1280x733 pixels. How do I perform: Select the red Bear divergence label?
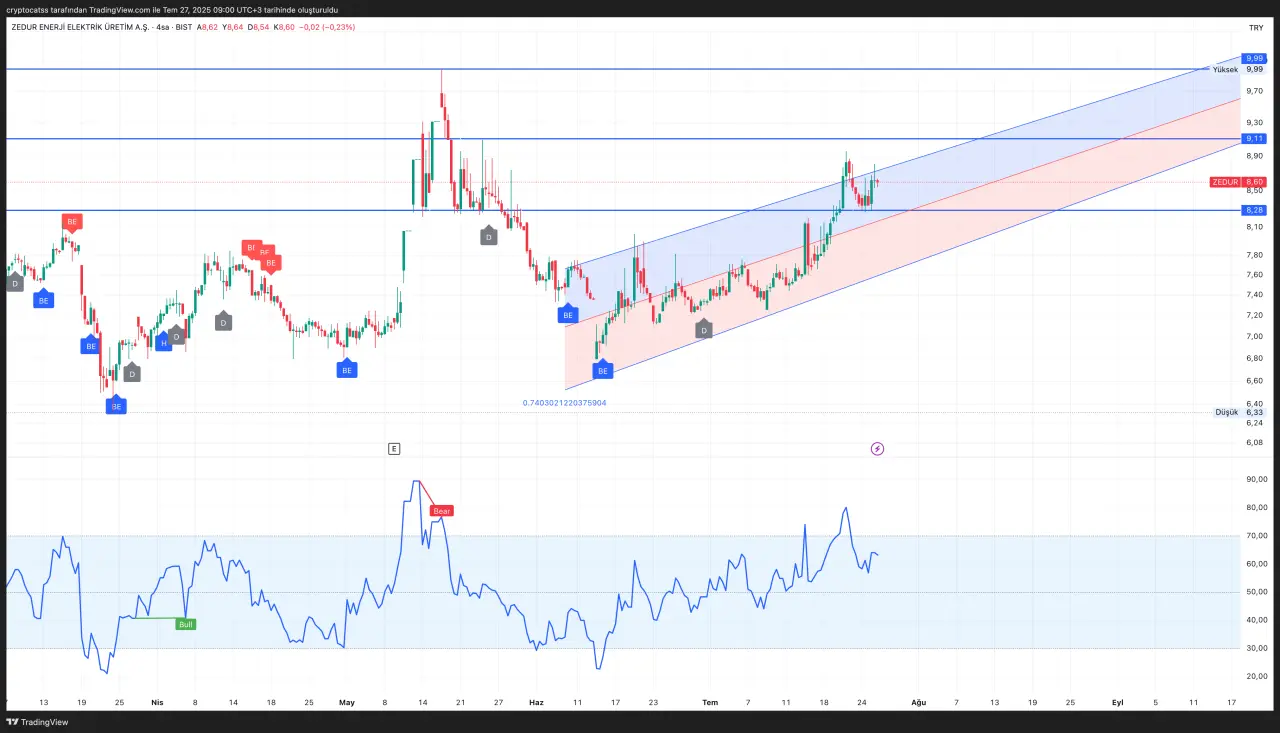coord(441,511)
